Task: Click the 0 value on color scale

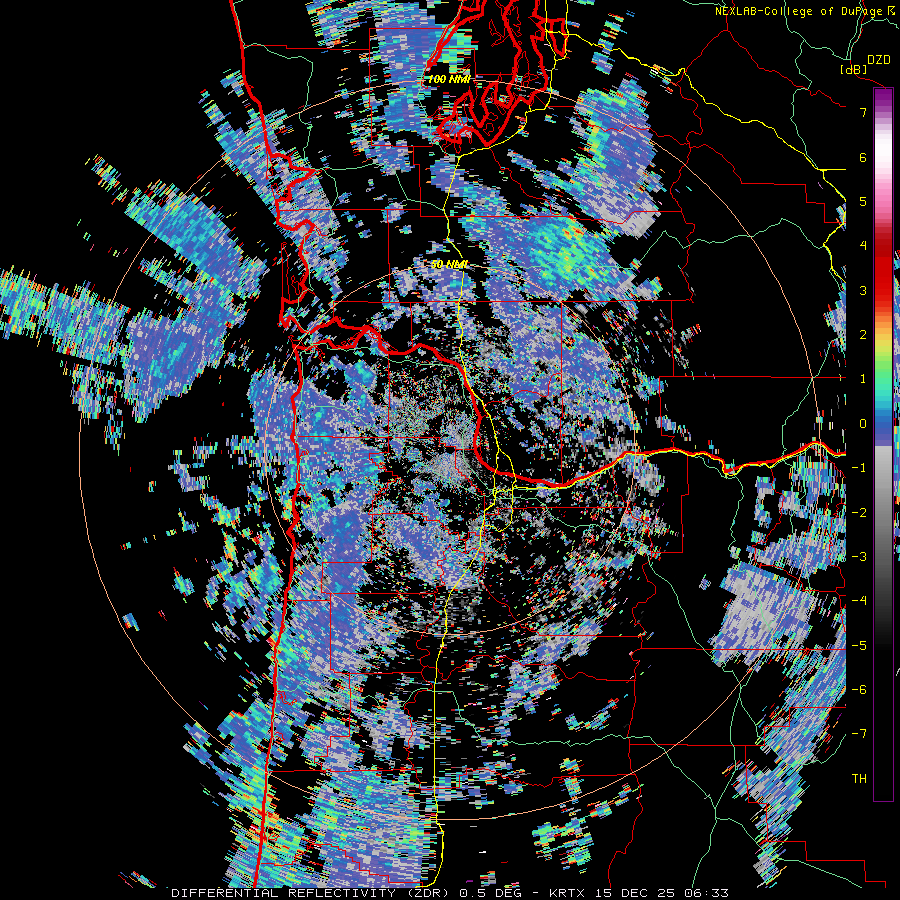Action: [863, 424]
